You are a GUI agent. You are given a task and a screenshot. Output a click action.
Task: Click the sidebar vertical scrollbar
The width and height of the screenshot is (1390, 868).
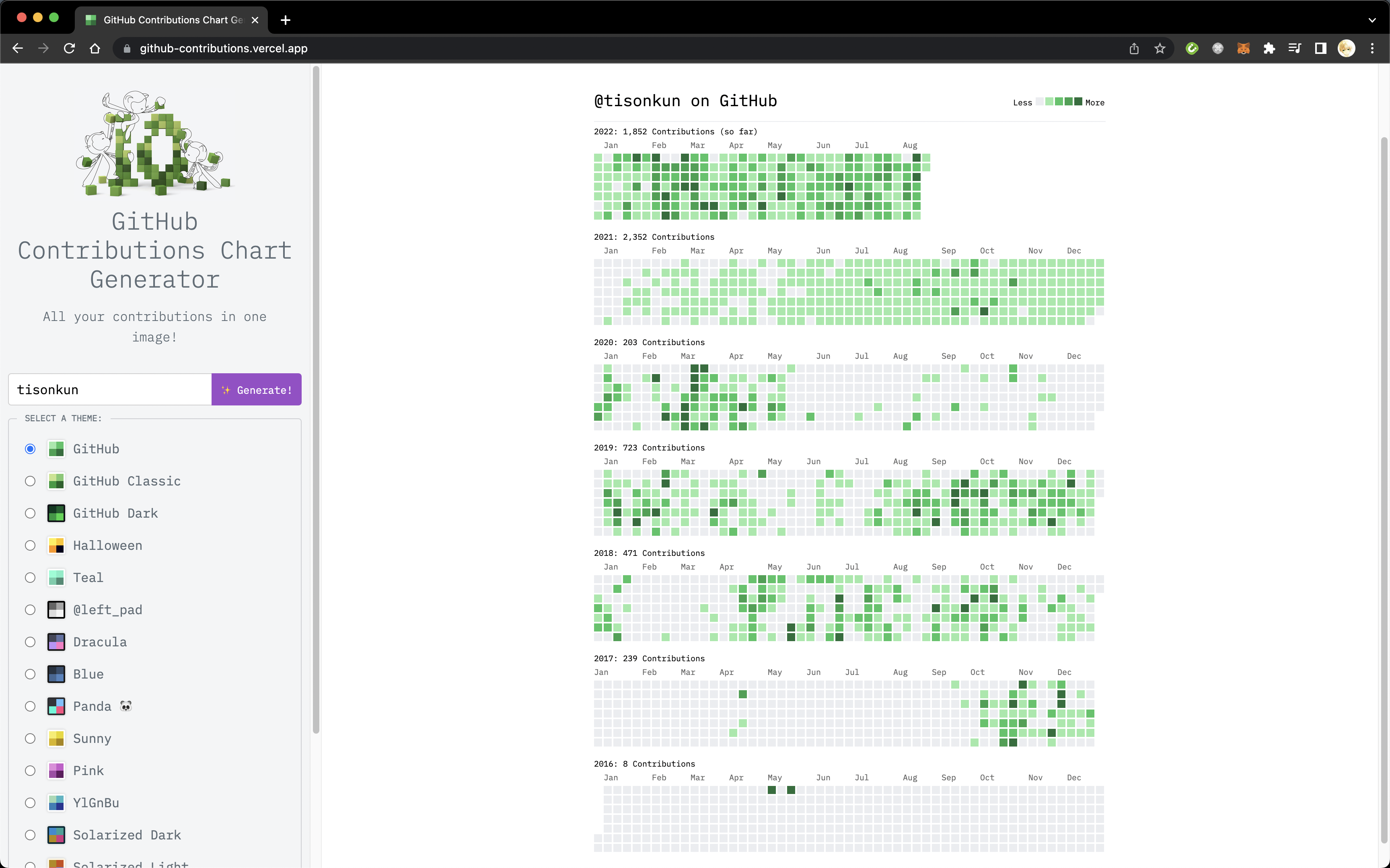pyautogui.click(x=316, y=399)
